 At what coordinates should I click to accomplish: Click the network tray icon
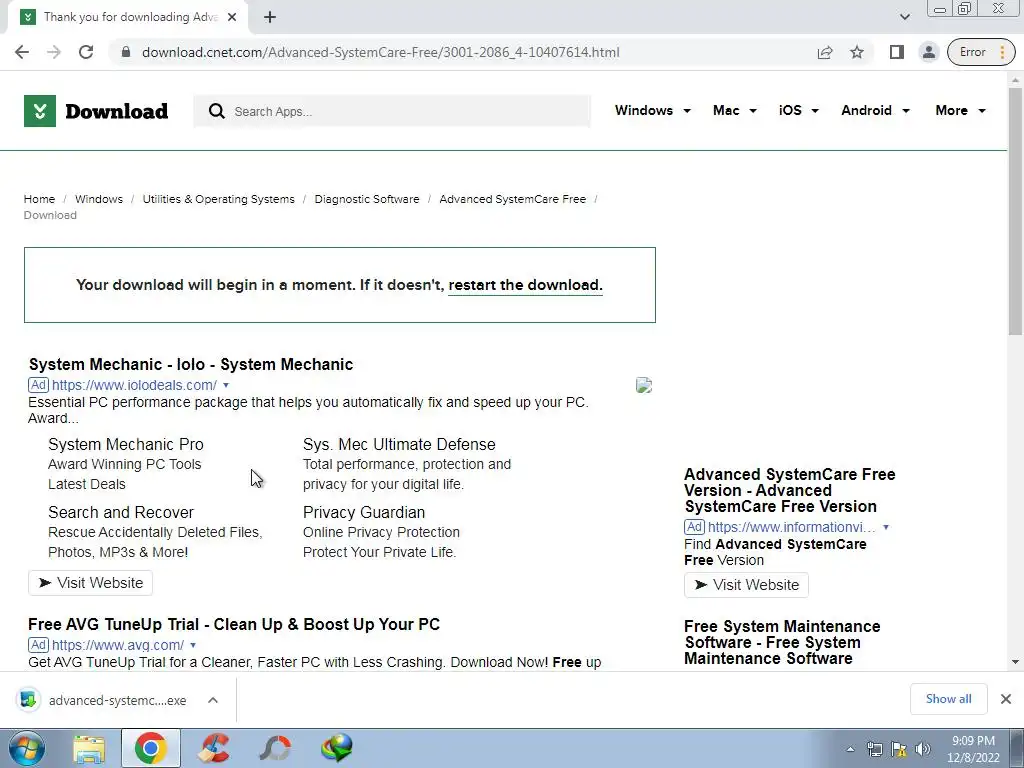click(874, 750)
